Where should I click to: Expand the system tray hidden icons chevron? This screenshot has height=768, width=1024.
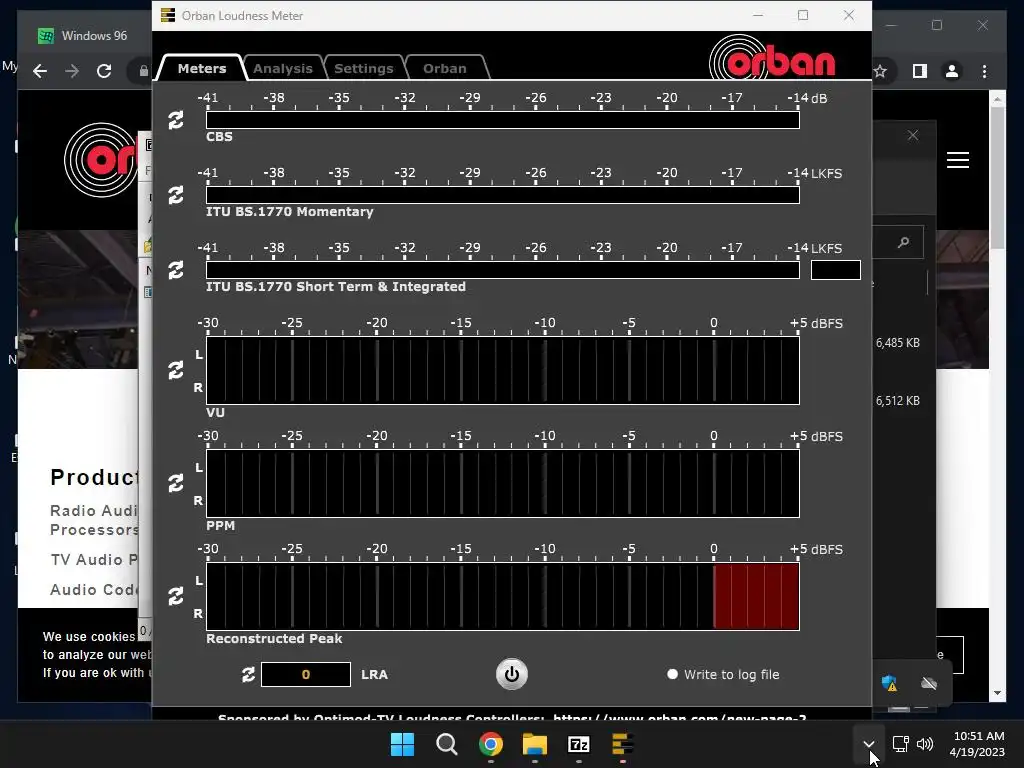(869, 744)
